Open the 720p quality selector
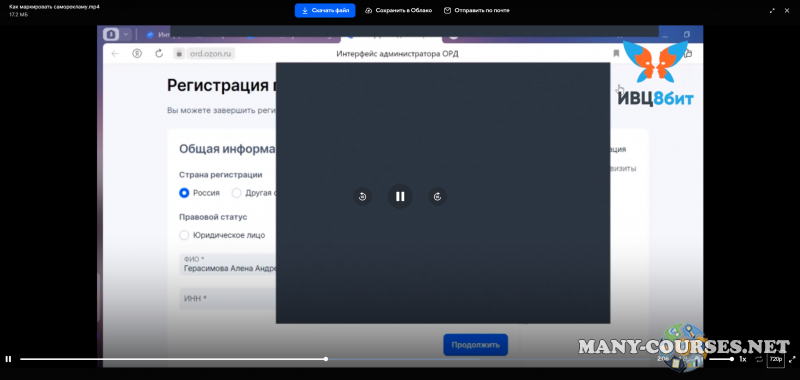 pos(776,359)
